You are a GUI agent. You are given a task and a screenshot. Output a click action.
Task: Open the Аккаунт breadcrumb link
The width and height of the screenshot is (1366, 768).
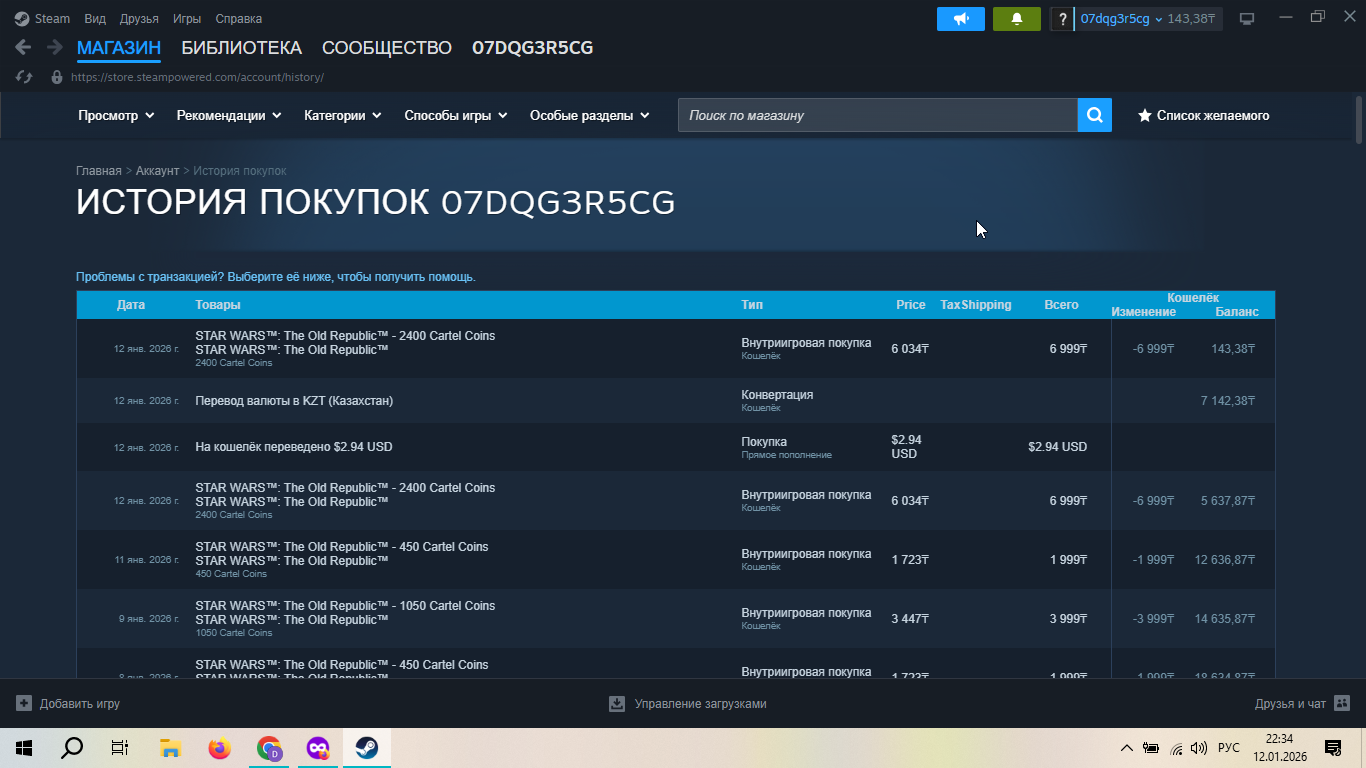[157, 171]
